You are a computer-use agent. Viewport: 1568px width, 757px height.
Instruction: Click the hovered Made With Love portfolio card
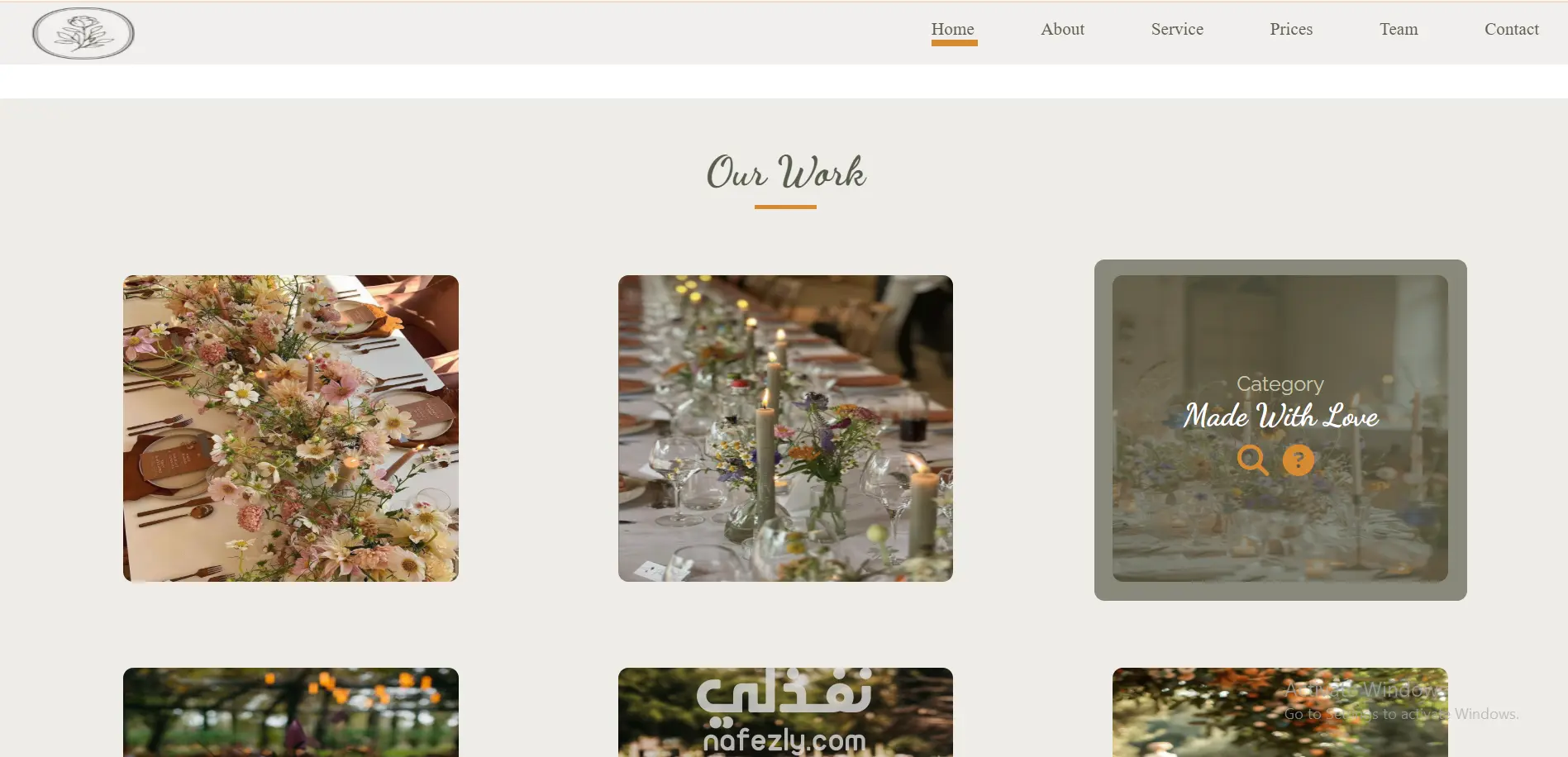[x=1280, y=430]
